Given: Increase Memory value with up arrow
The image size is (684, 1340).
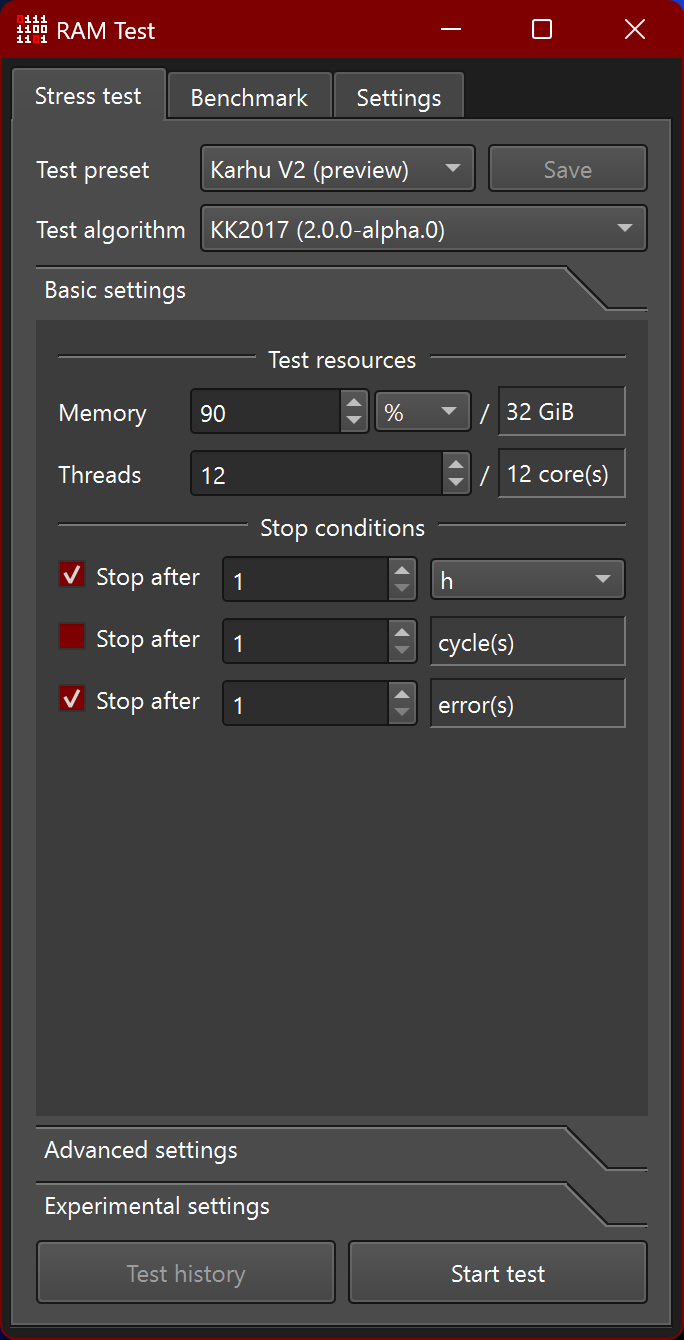Looking at the screenshot, I should [354, 402].
